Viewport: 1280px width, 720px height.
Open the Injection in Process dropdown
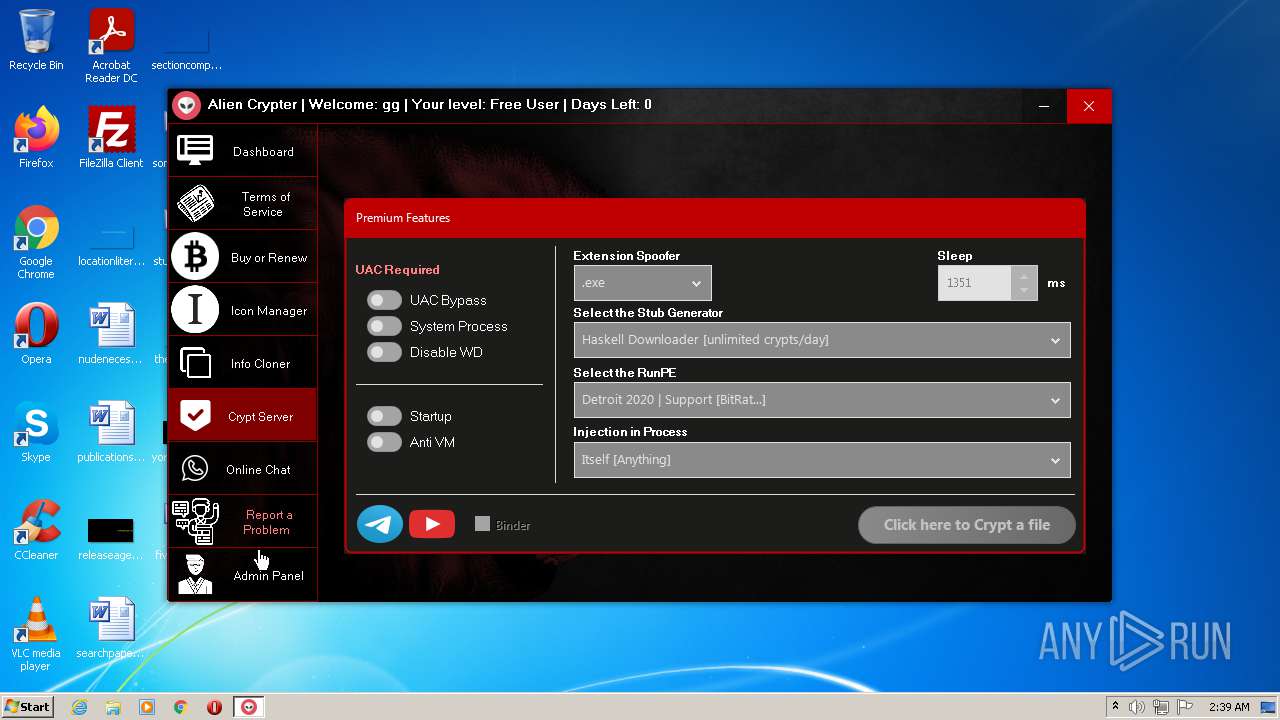click(x=822, y=460)
